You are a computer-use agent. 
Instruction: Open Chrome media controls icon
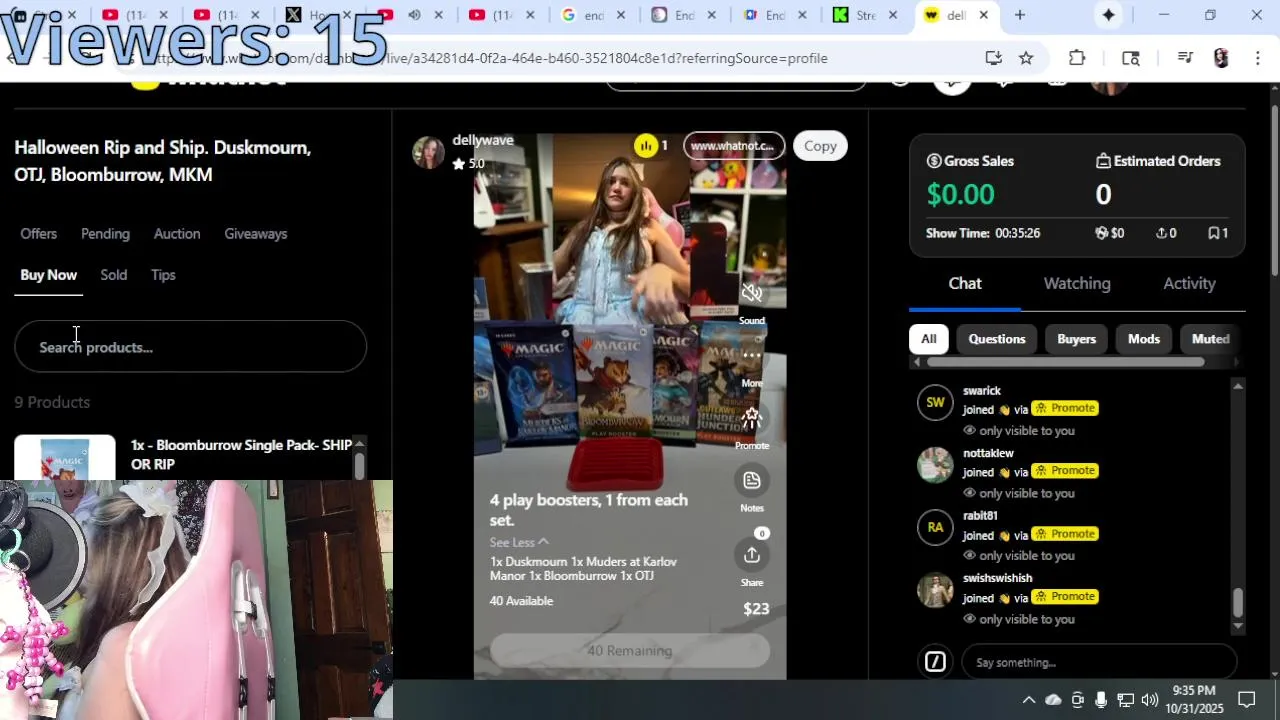click(1185, 58)
